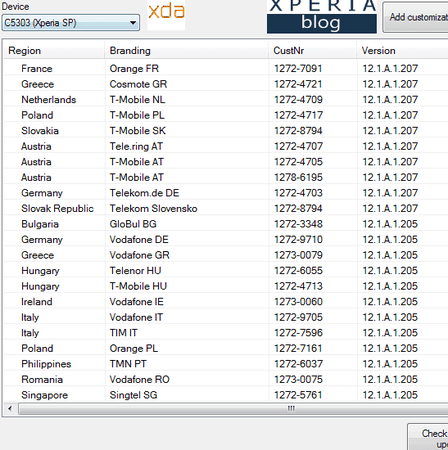Viewport: 448px width, 450px height.
Task: Click the France region cell
Action: point(37,68)
